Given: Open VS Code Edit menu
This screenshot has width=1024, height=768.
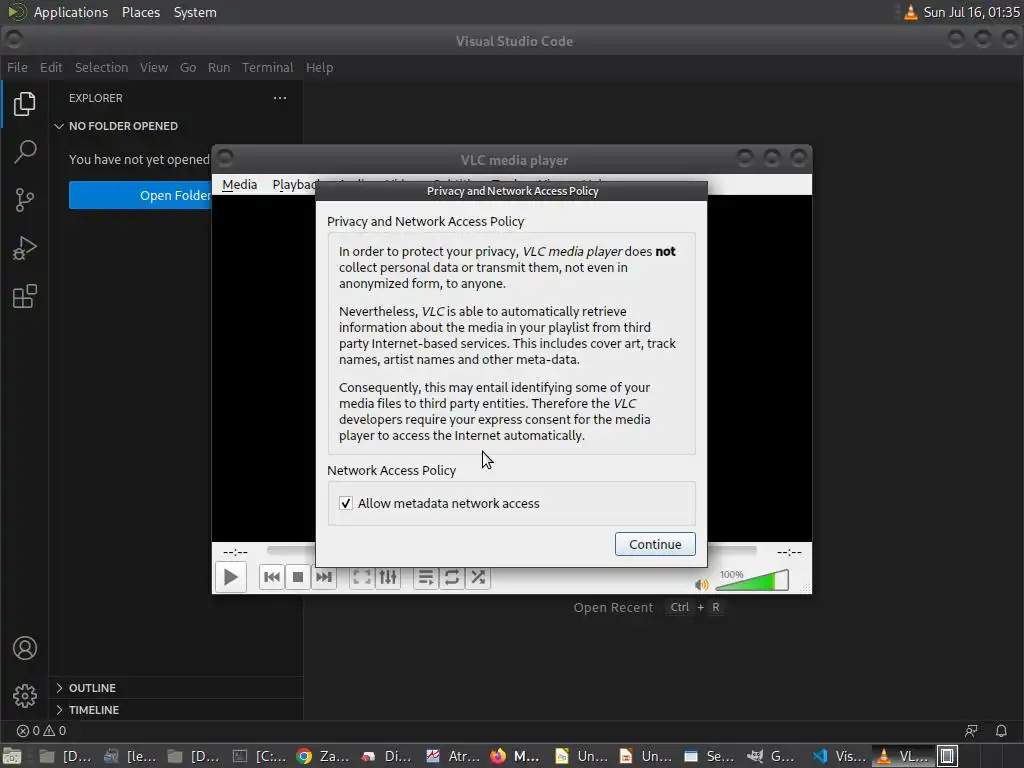Looking at the screenshot, I should click(x=50, y=67).
